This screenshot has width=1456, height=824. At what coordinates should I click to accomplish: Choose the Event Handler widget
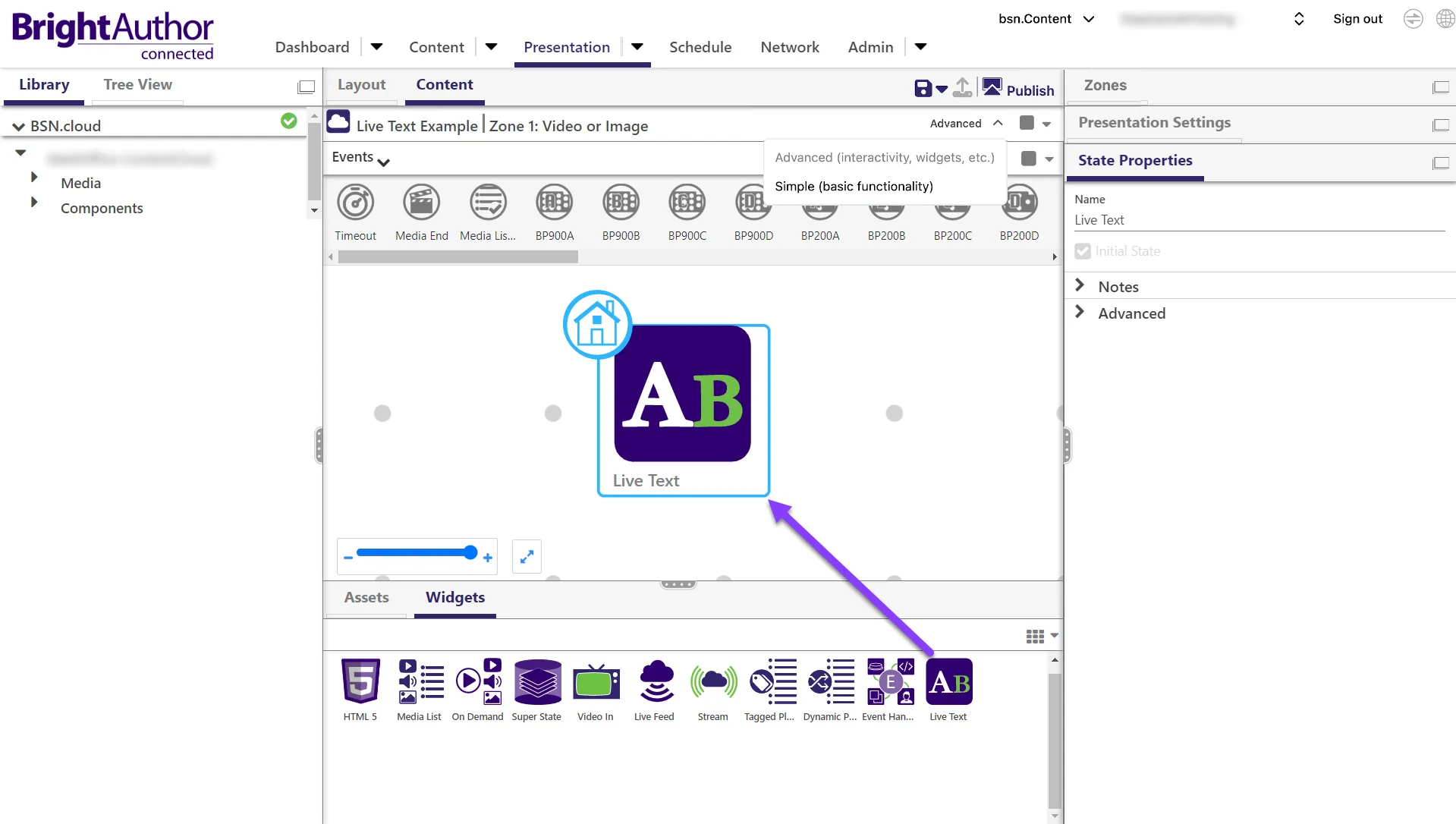coord(891,681)
